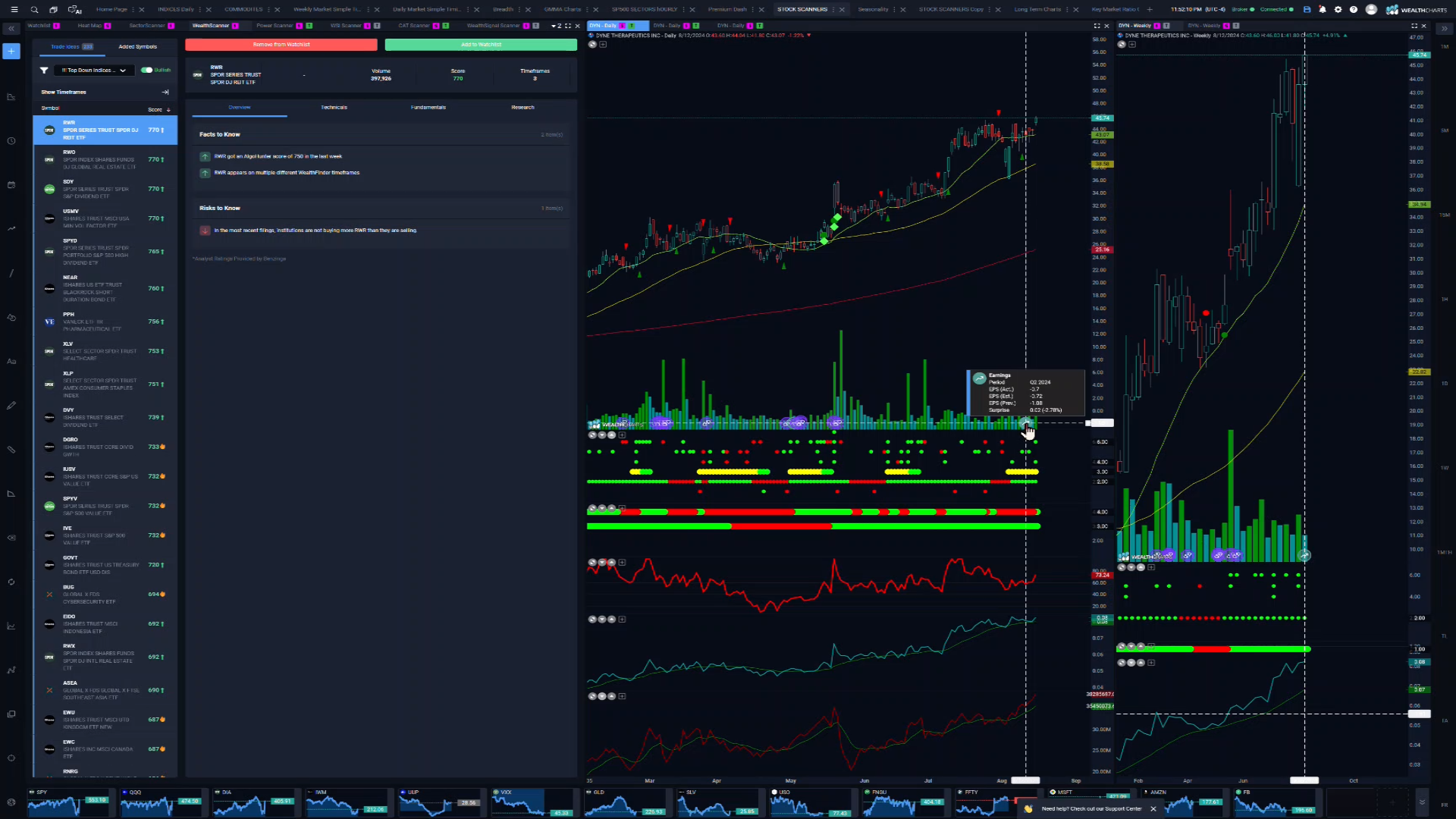Click Remove from Watchlist button
The height and width of the screenshot is (819, 1456).
(281, 45)
